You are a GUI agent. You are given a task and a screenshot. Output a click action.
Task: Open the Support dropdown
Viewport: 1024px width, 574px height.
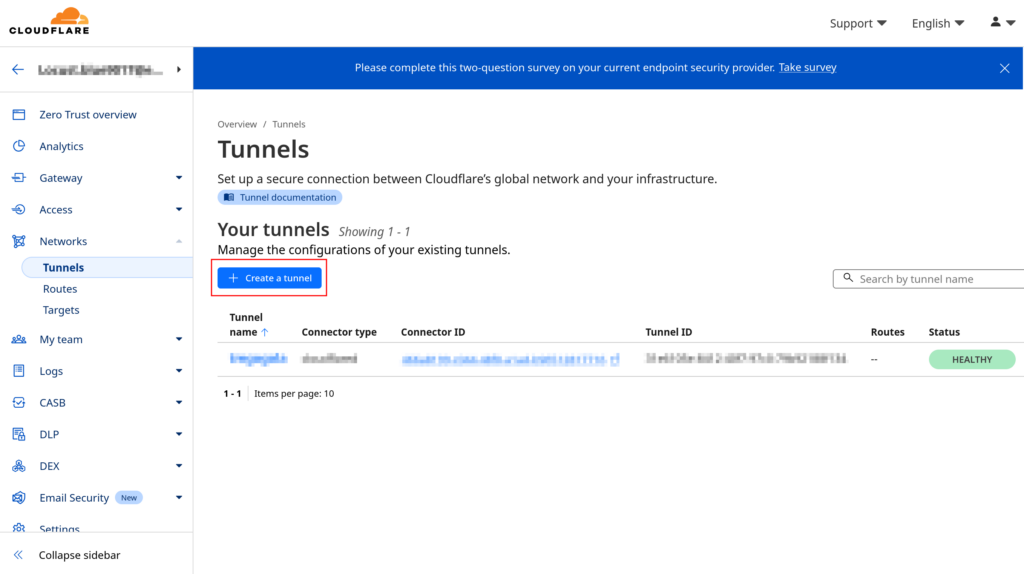coord(857,24)
